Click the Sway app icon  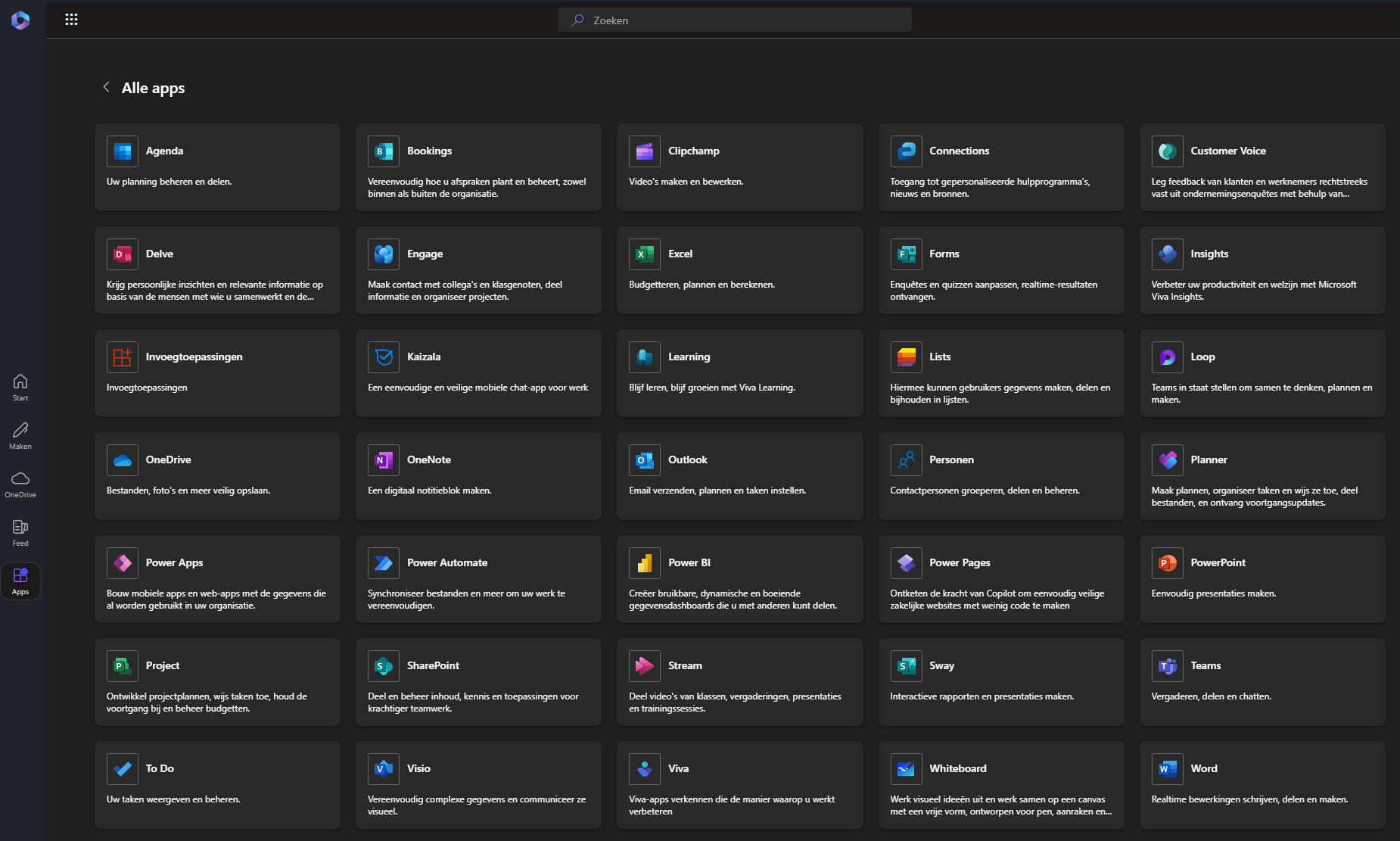click(x=906, y=666)
